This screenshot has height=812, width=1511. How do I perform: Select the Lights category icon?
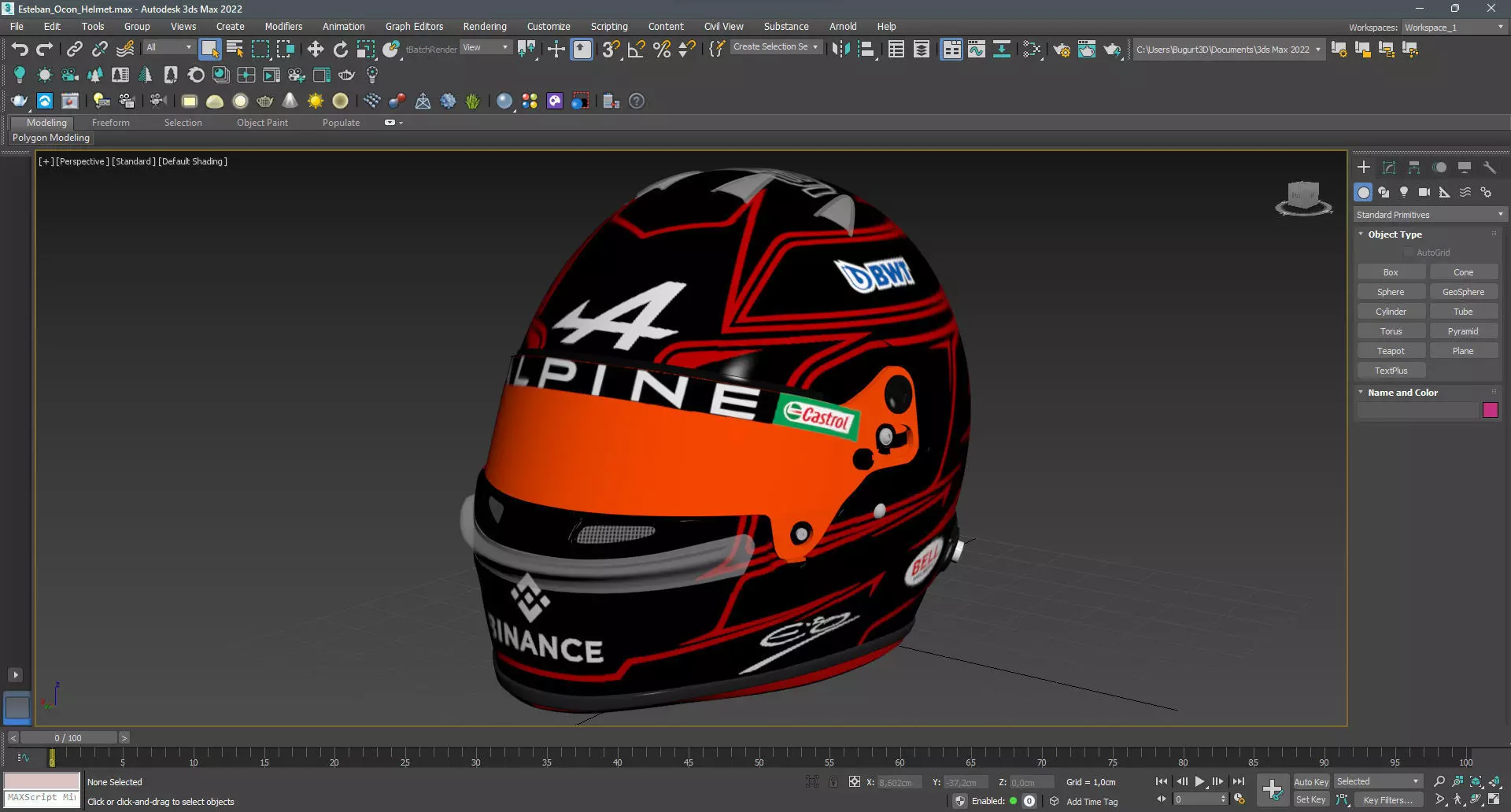(1404, 192)
